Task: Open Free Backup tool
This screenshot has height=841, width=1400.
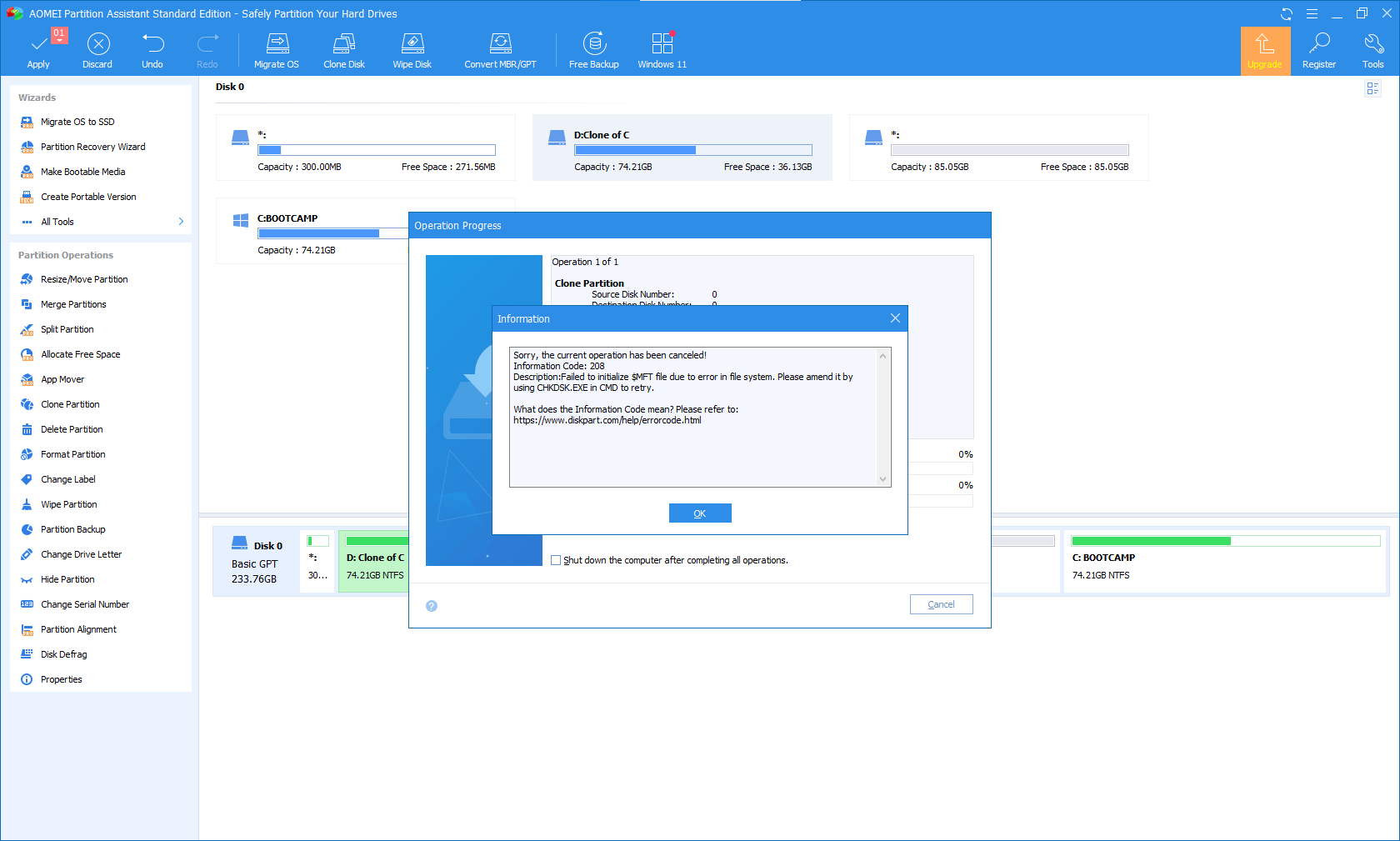Action: 594,51
